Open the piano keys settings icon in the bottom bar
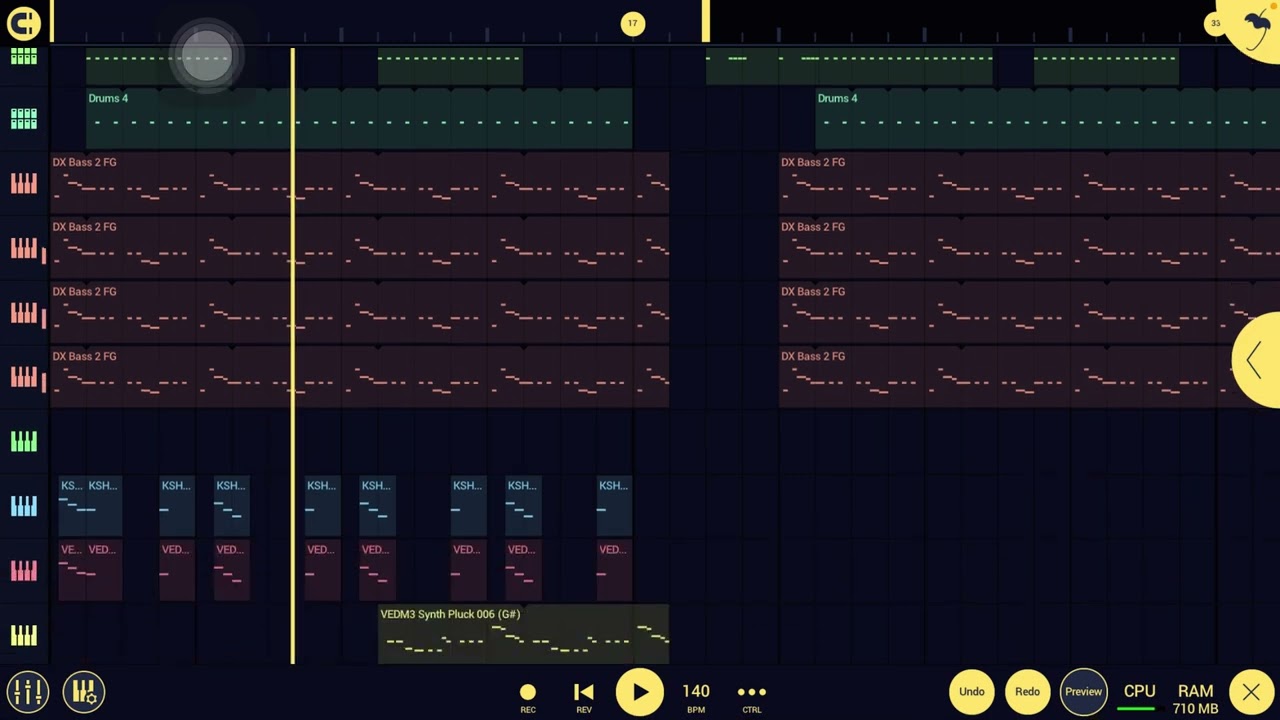The width and height of the screenshot is (1280, 720). tap(84, 691)
